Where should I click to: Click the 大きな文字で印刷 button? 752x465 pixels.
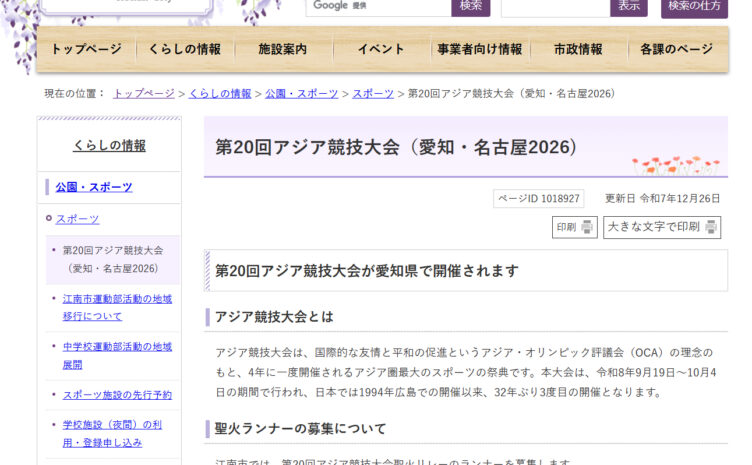coord(661,227)
